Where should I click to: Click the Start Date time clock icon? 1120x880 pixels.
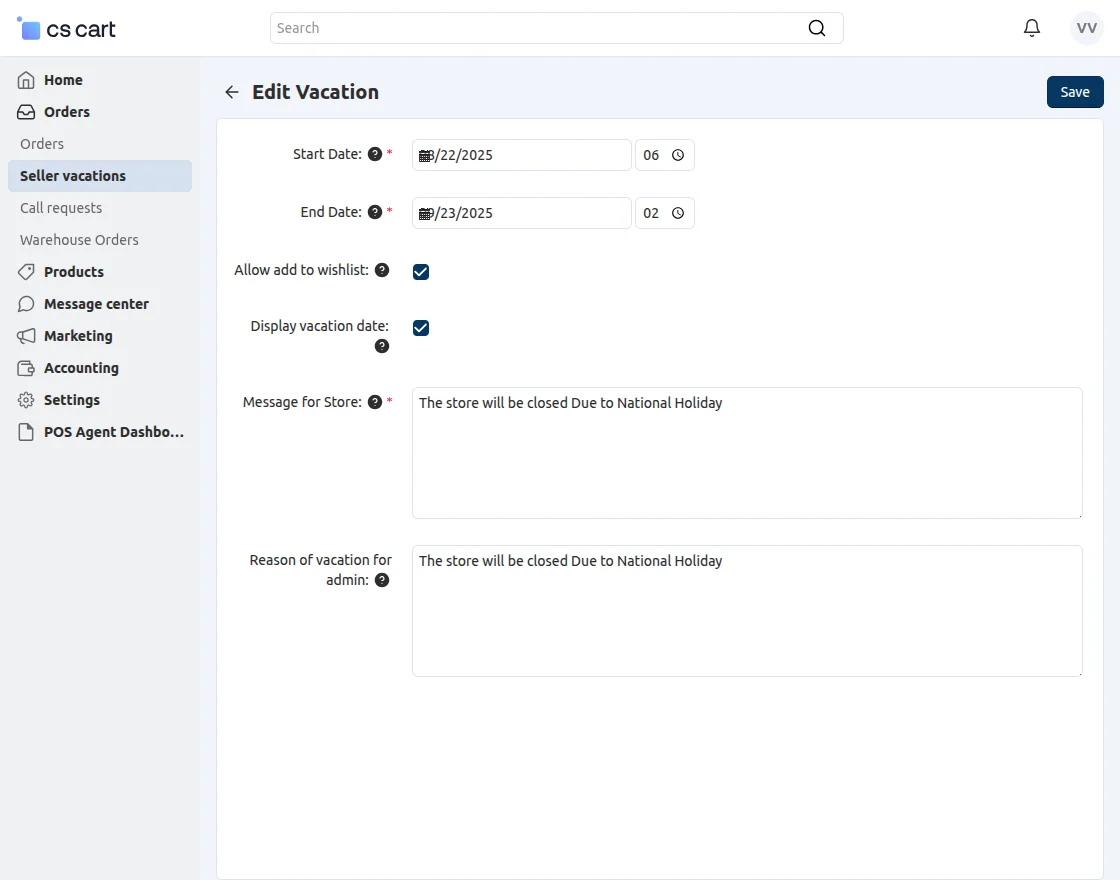click(x=678, y=155)
